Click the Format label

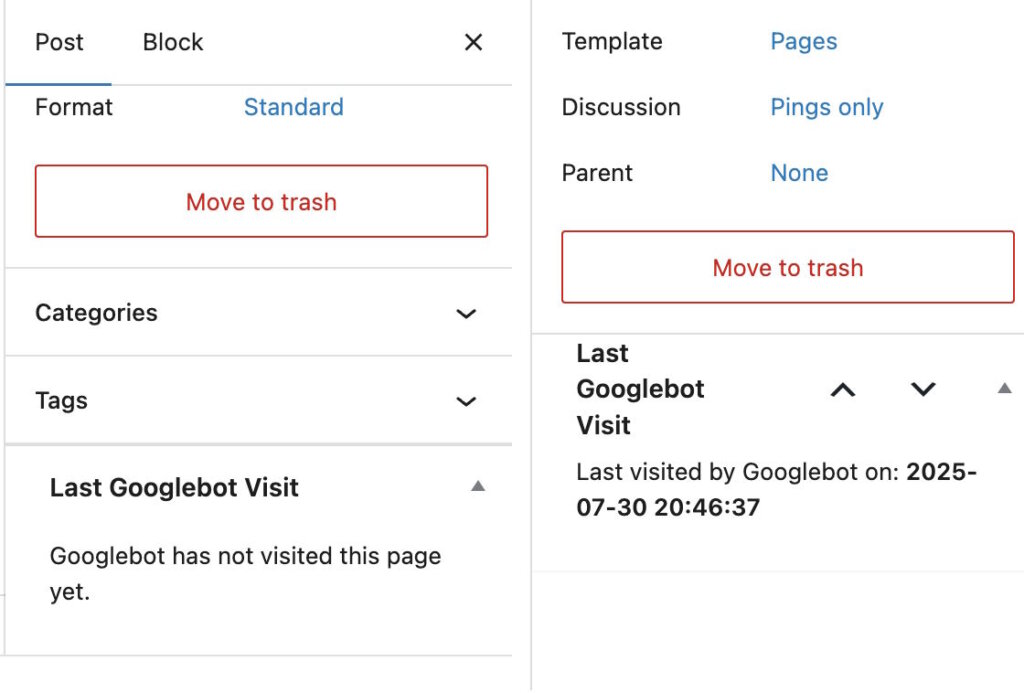click(x=73, y=107)
